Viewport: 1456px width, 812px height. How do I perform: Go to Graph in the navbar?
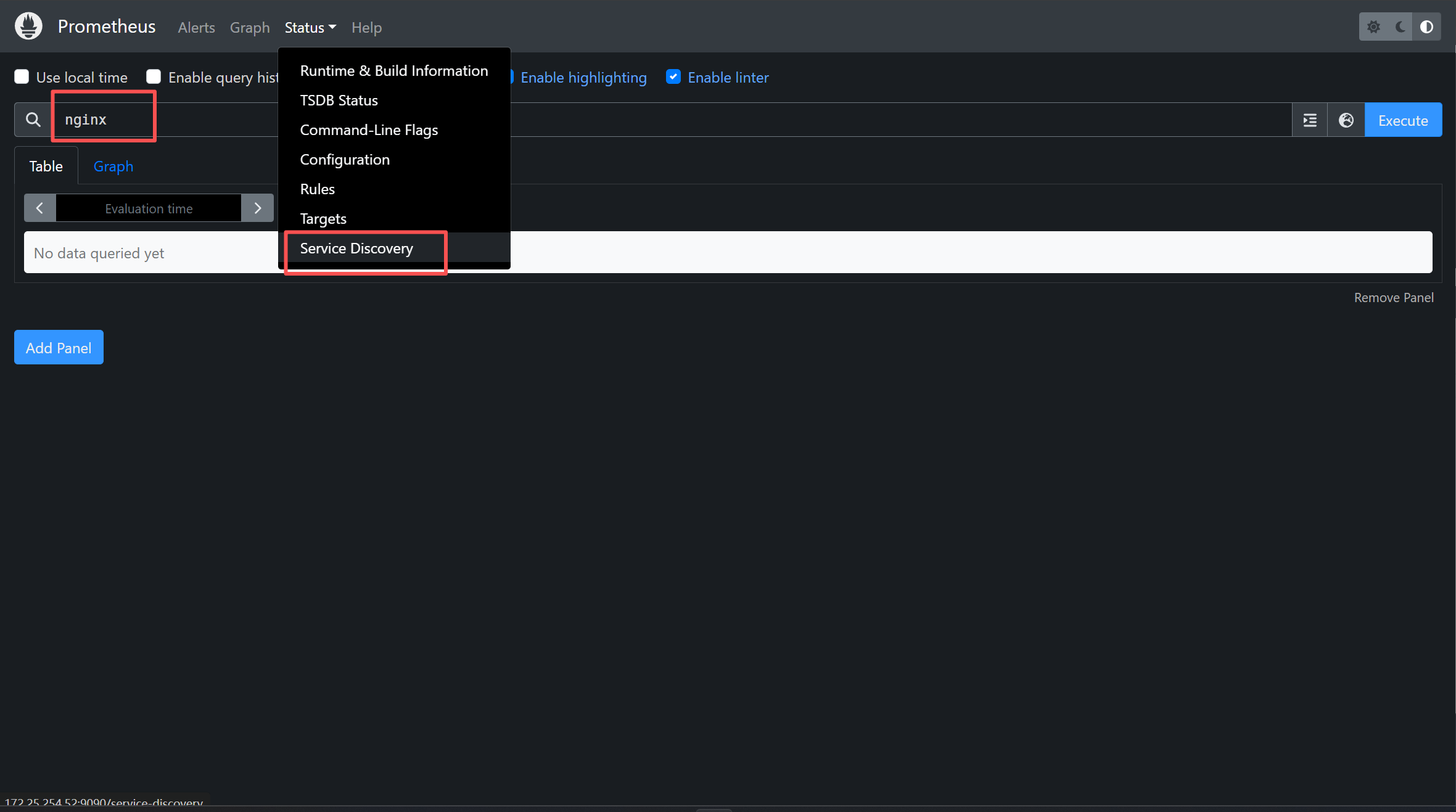click(x=250, y=27)
